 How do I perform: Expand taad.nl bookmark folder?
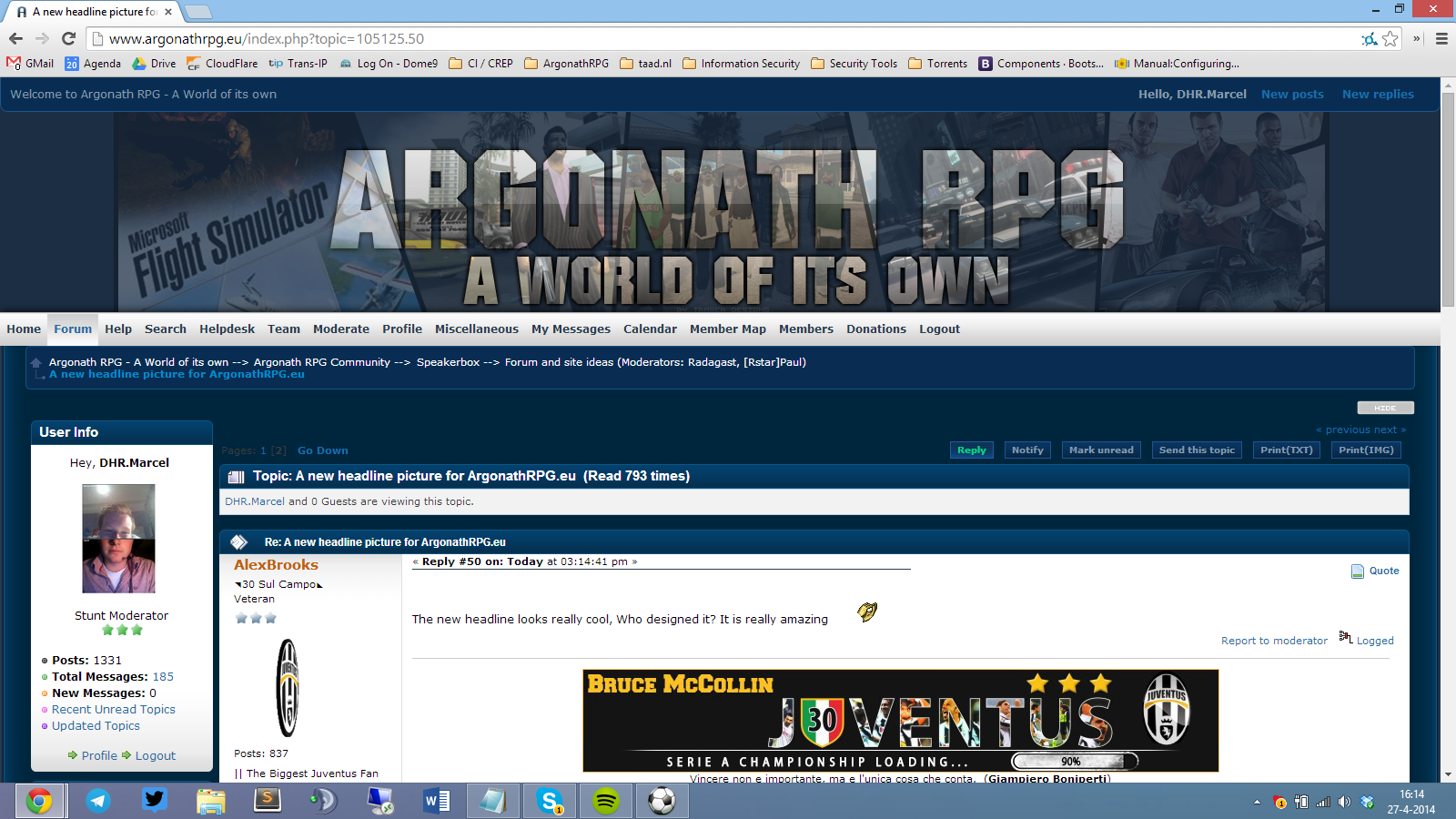pos(645,64)
